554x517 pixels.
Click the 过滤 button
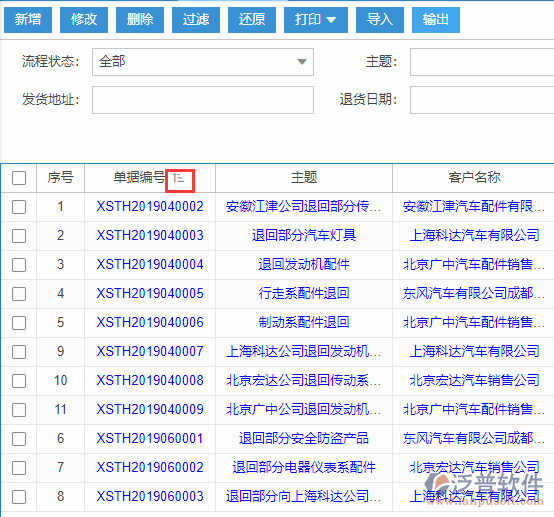pos(196,20)
